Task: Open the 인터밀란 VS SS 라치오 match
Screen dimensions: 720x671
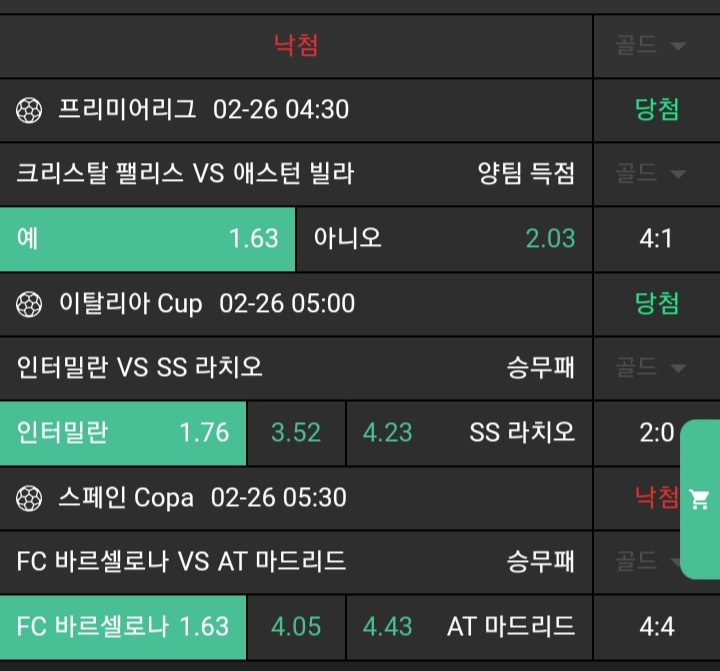Action: 140,368
